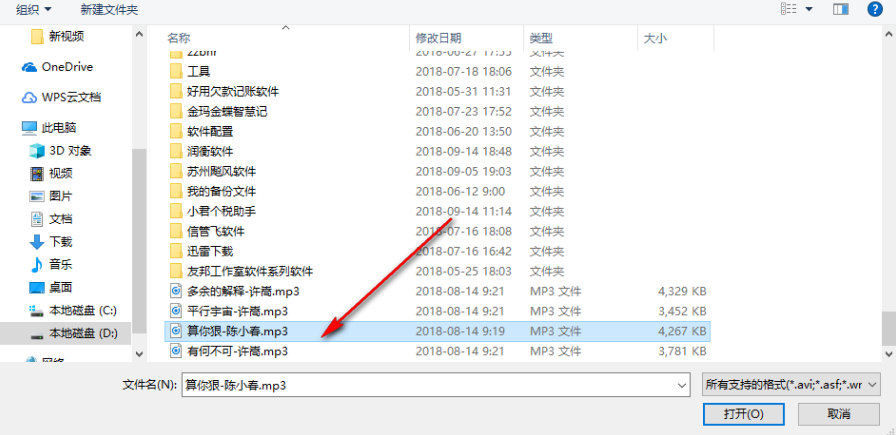Select the 工具 folder icon
Screen dimensions: 896x435
click(176, 71)
